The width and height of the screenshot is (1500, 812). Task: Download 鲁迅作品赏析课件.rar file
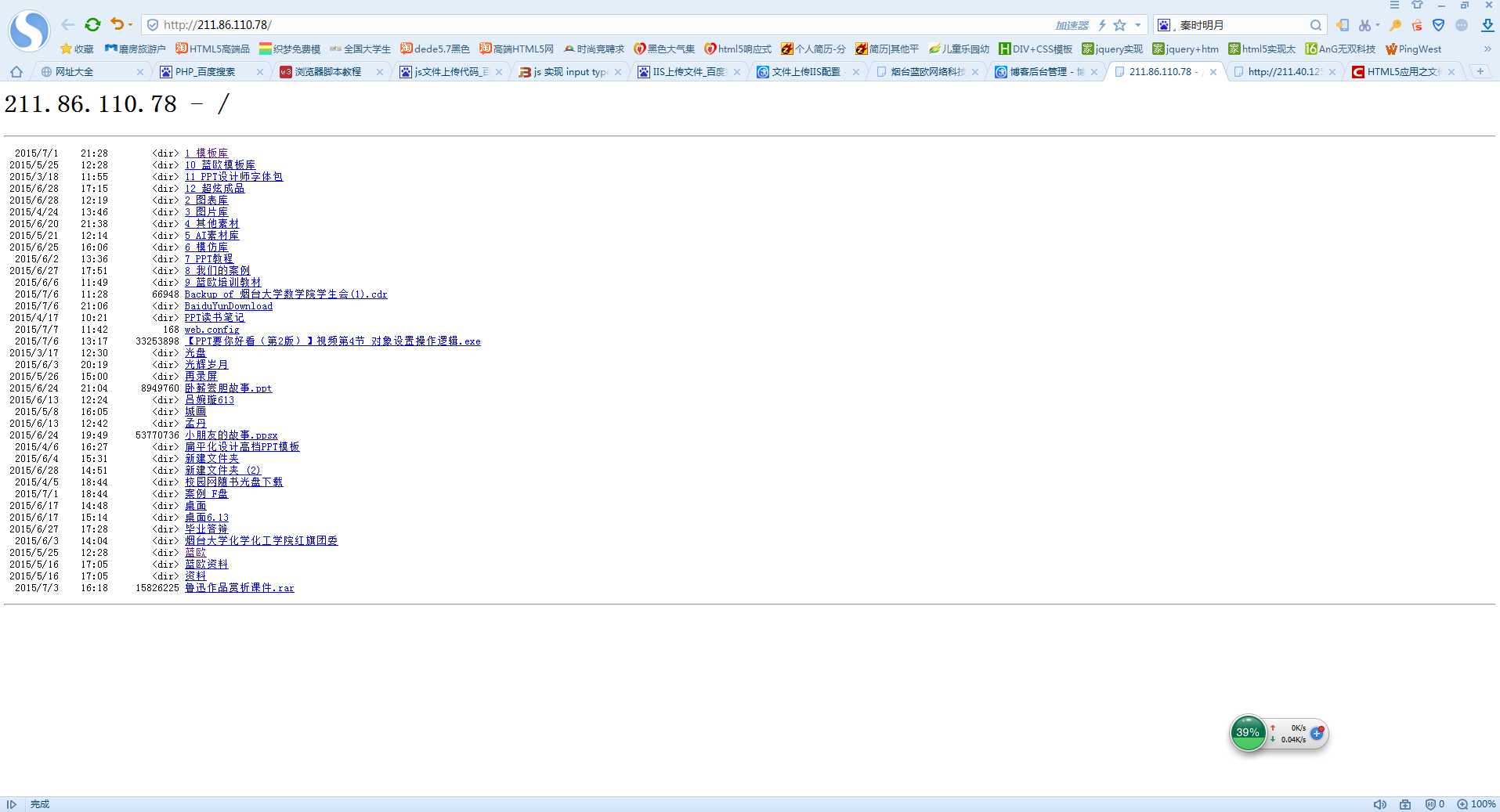239,588
